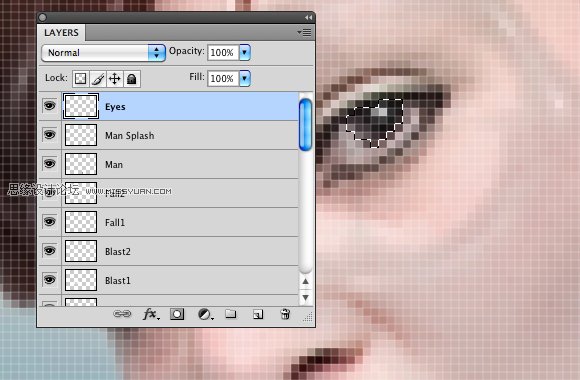Lock layer position

pos(115,78)
